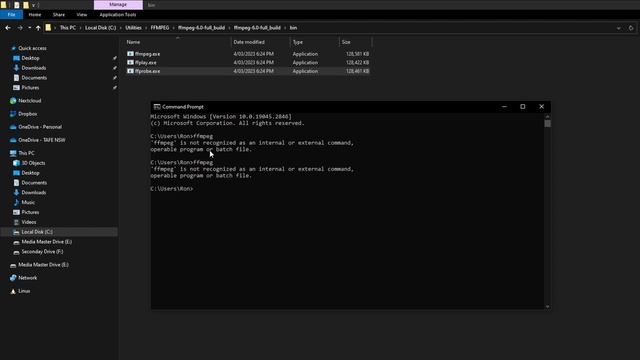
Task: Click Quick Access Toolbar customize dropdown
Action: 33,5
